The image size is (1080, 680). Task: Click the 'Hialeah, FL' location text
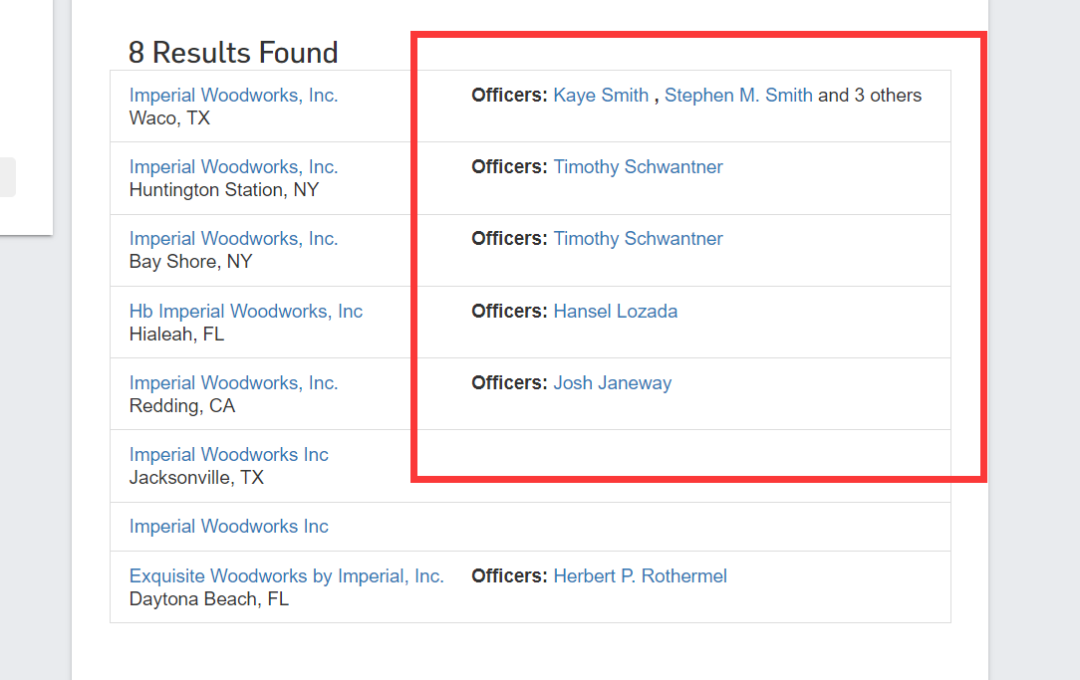[x=176, y=335]
